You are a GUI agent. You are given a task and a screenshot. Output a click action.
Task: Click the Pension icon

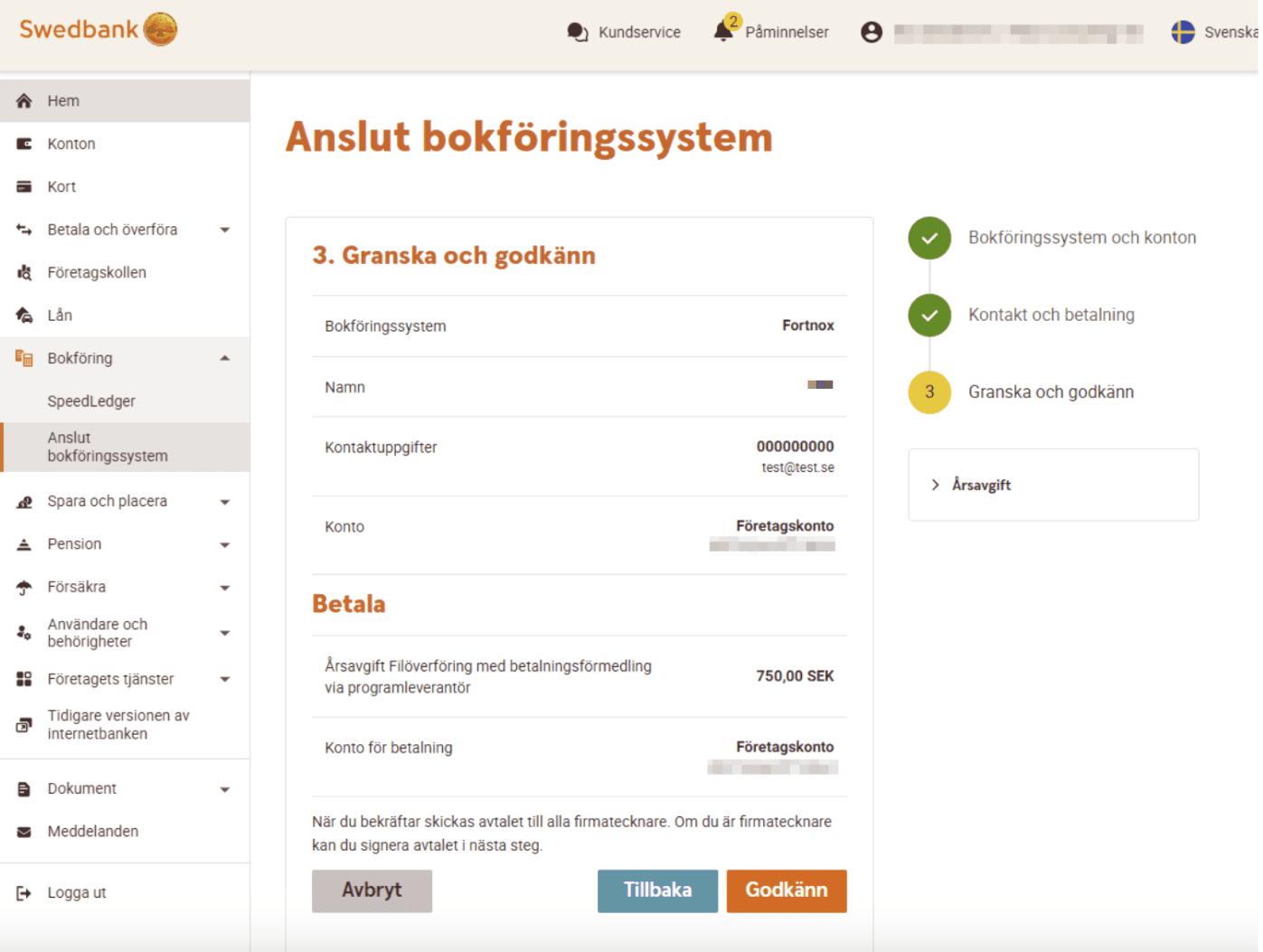point(24,544)
